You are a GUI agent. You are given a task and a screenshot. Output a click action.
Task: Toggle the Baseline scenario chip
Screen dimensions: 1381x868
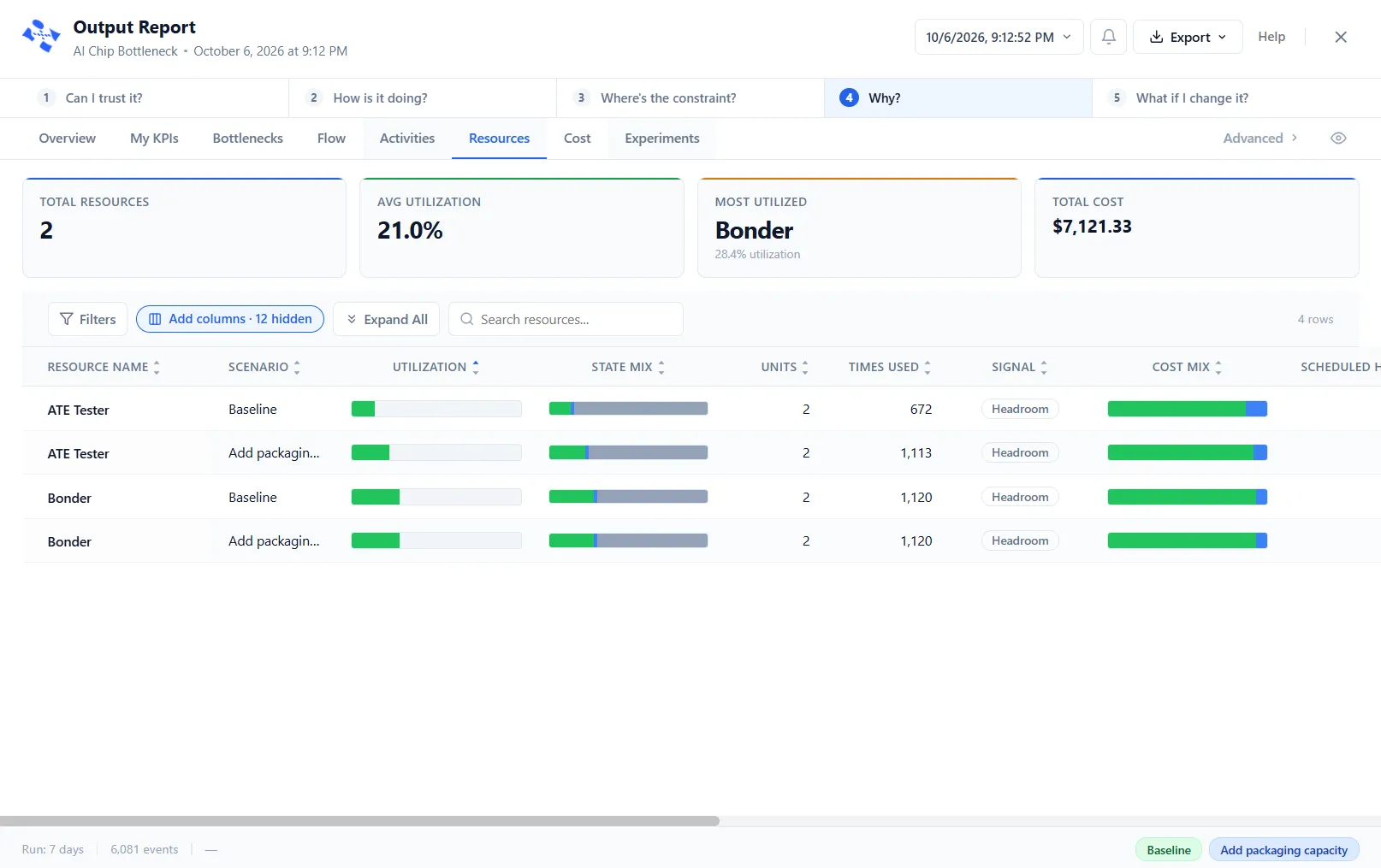[x=1169, y=850]
